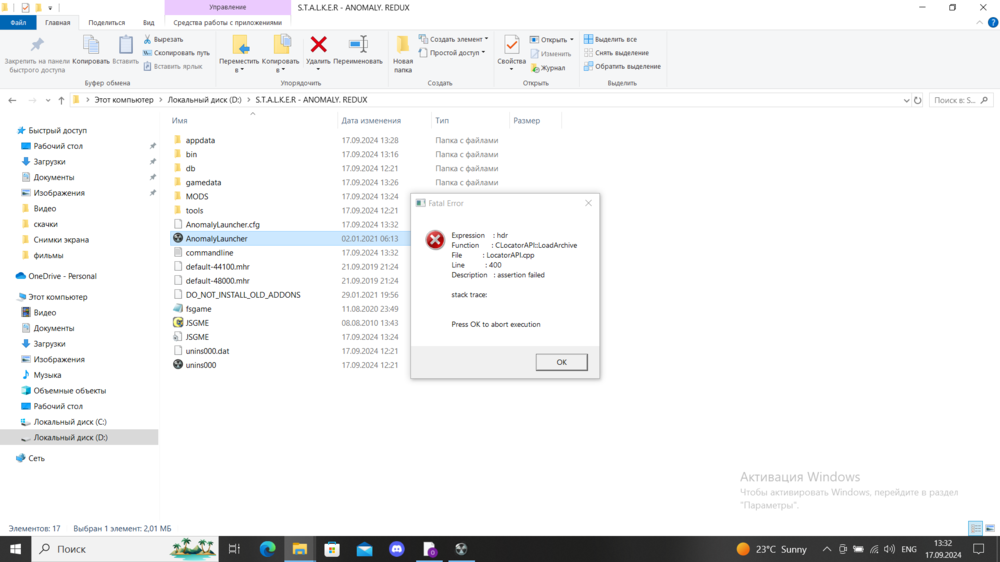Image resolution: width=1000 pixels, height=562 pixels.
Task: Click OK in the Fatal Error dialog
Action: pyautogui.click(x=561, y=362)
